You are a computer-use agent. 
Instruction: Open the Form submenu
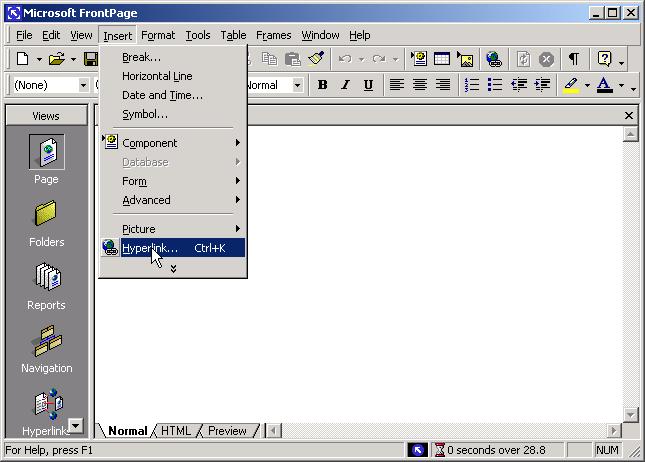[173, 181]
